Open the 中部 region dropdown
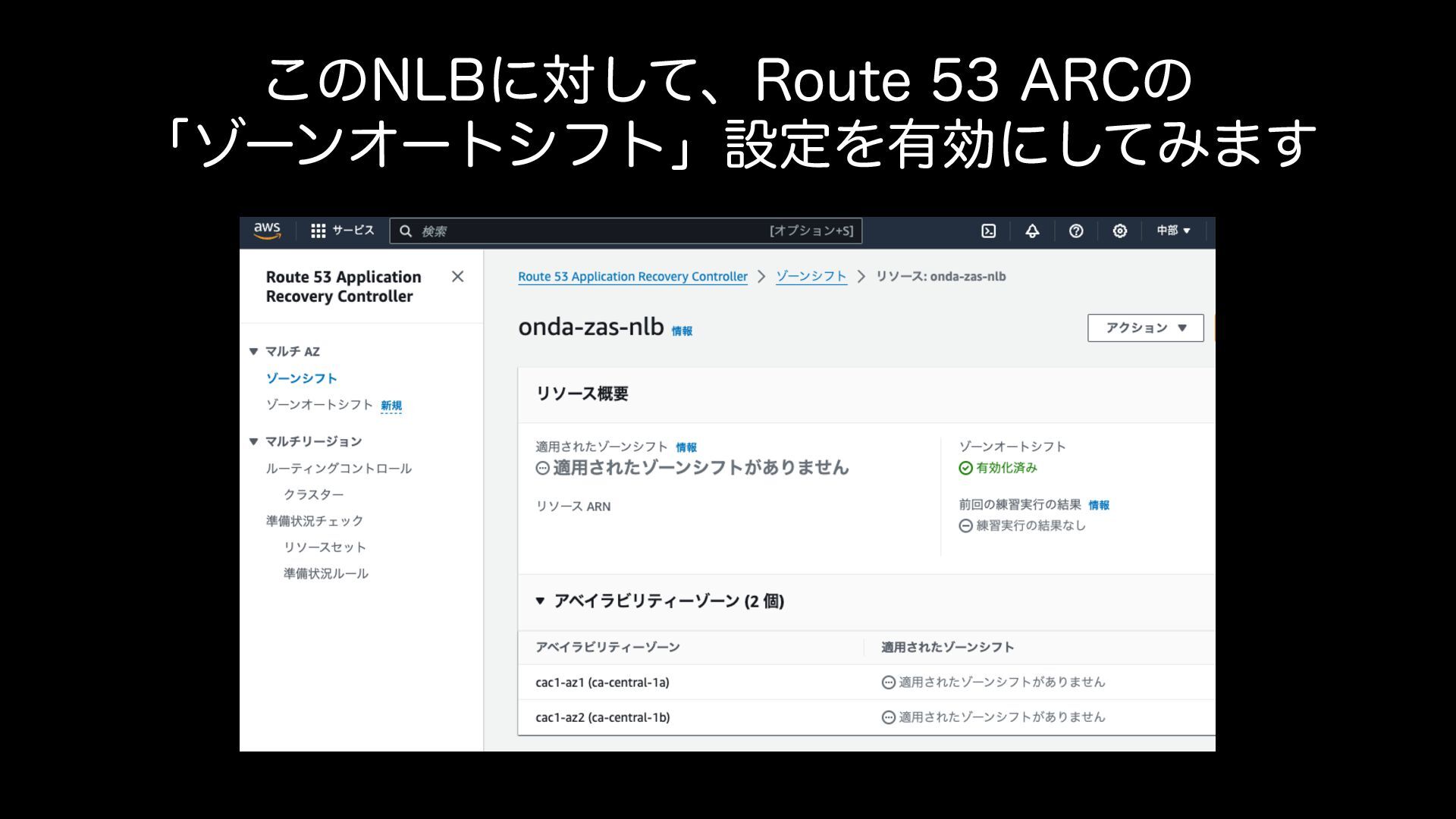 pyautogui.click(x=1173, y=231)
